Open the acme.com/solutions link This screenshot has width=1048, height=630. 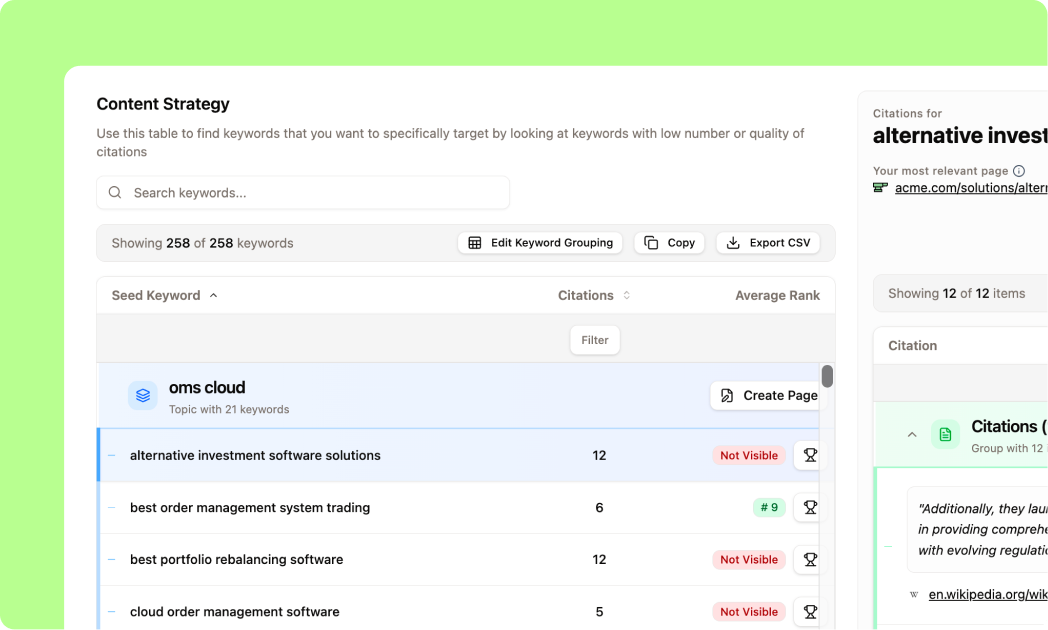coord(971,188)
